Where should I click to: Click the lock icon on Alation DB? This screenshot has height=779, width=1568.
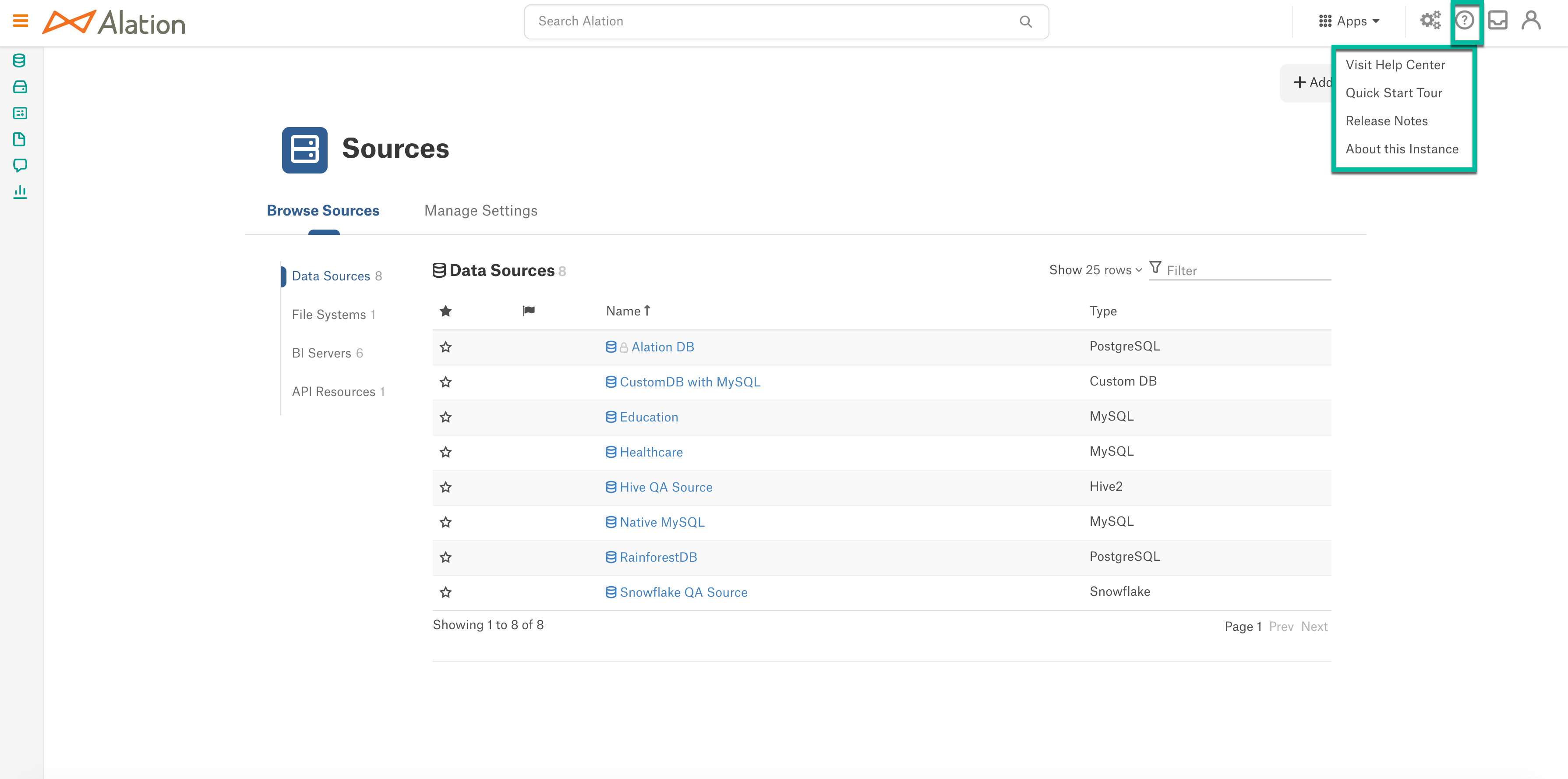[624, 348]
